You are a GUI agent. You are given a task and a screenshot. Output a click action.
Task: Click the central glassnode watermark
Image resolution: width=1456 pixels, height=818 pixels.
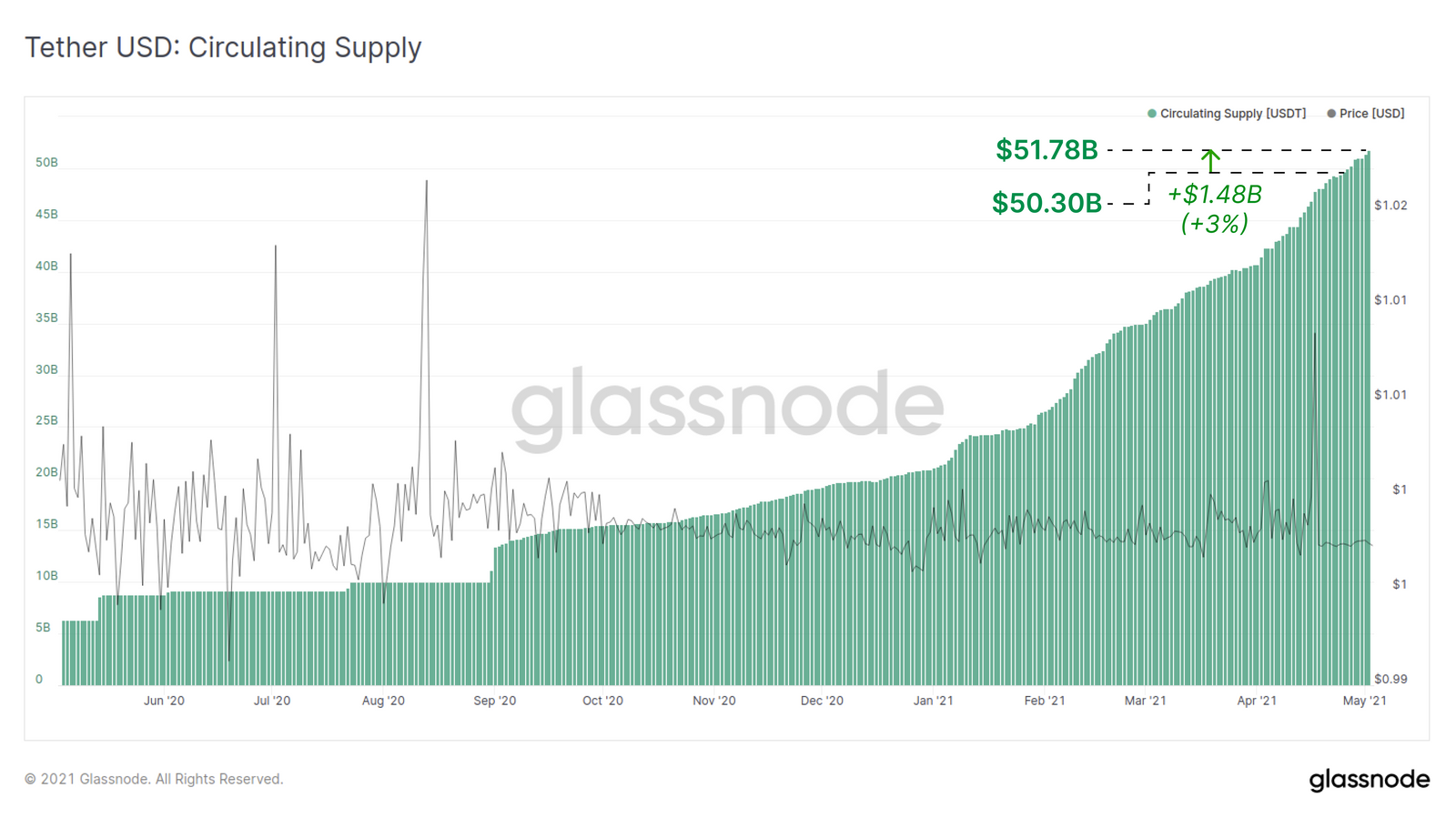coord(727,407)
